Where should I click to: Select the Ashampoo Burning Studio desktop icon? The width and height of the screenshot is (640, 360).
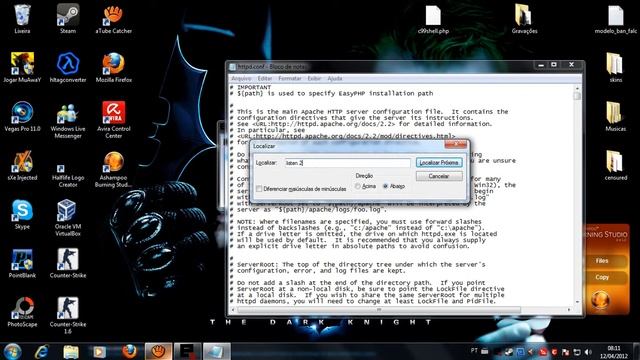[x=113, y=169]
